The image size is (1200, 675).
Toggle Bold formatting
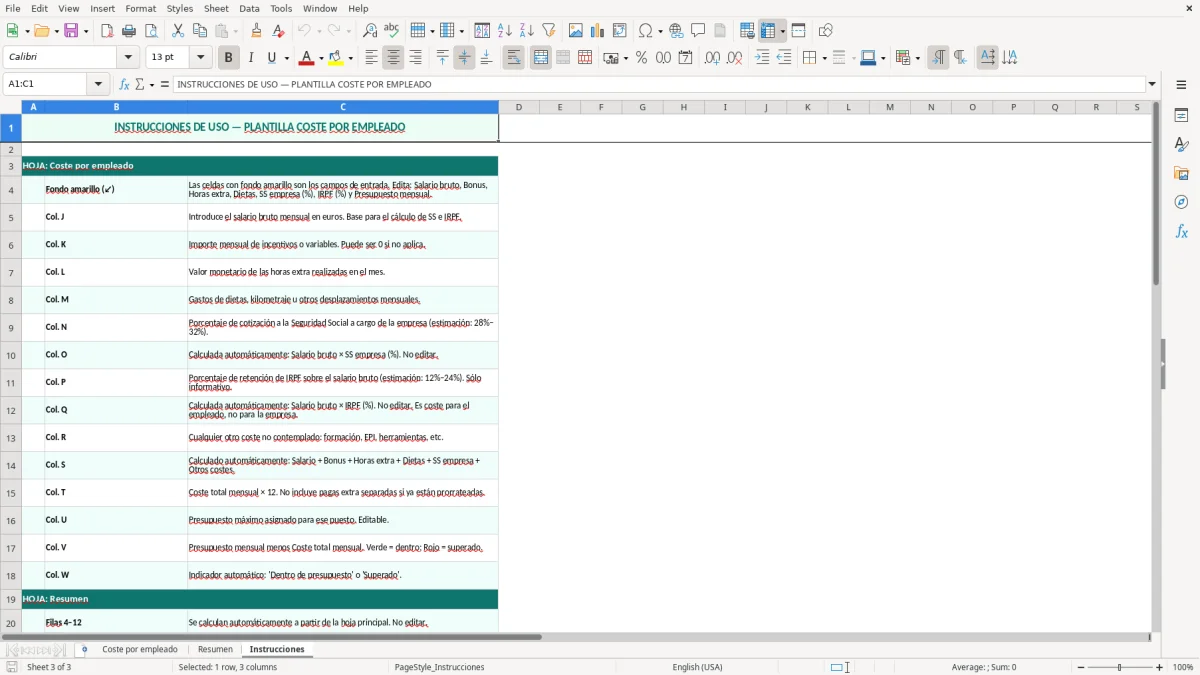click(x=228, y=58)
